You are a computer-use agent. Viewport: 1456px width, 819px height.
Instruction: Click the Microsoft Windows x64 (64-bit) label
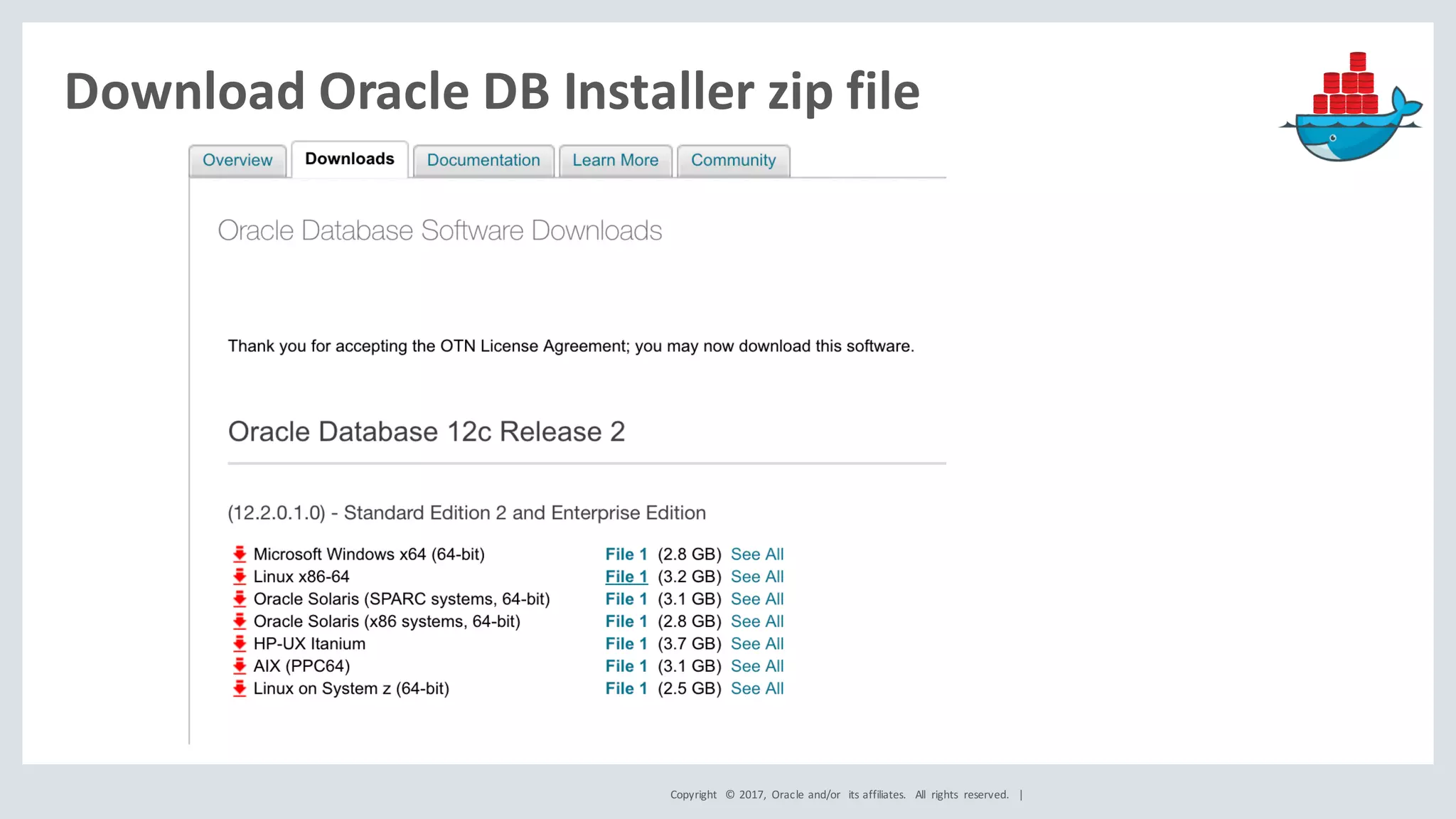click(x=369, y=555)
